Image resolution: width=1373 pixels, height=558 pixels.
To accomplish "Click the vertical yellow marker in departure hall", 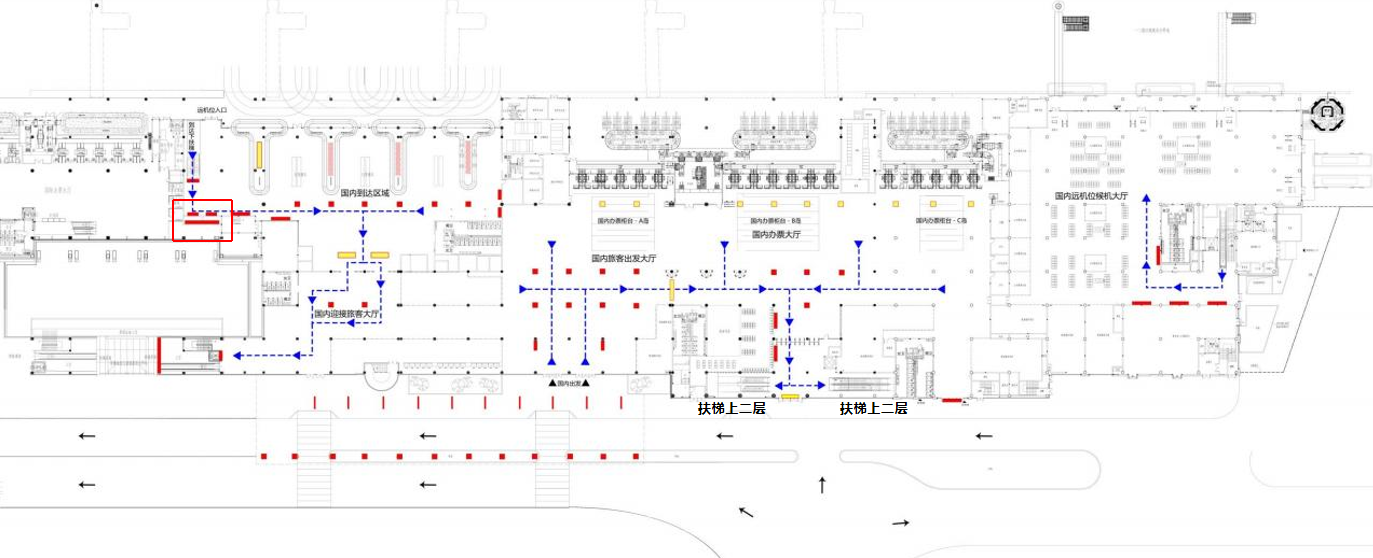I will tap(672, 288).
